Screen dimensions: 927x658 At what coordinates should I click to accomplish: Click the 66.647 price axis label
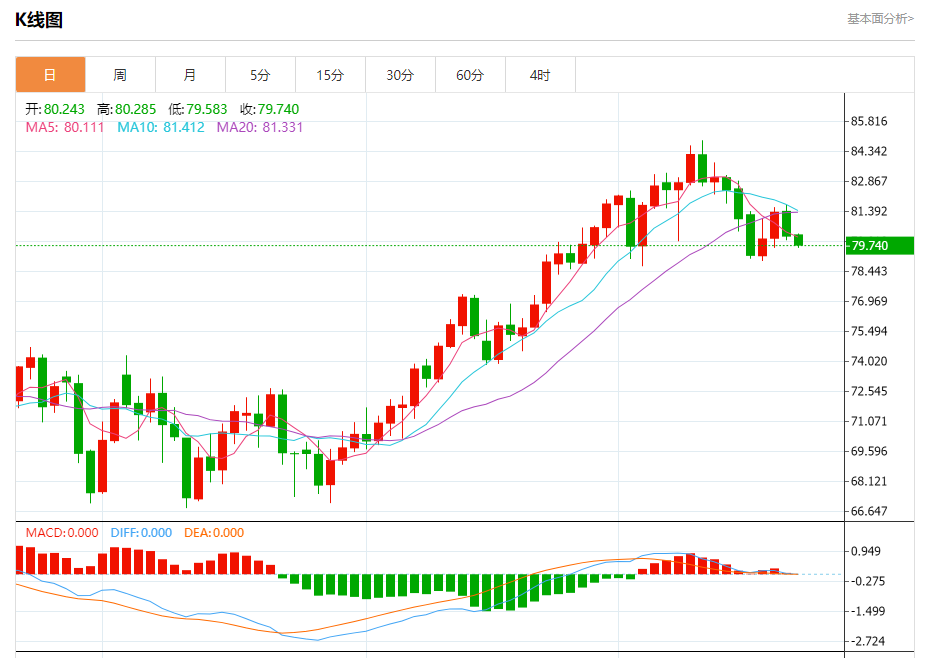pyautogui.click(x=869, y=511)
